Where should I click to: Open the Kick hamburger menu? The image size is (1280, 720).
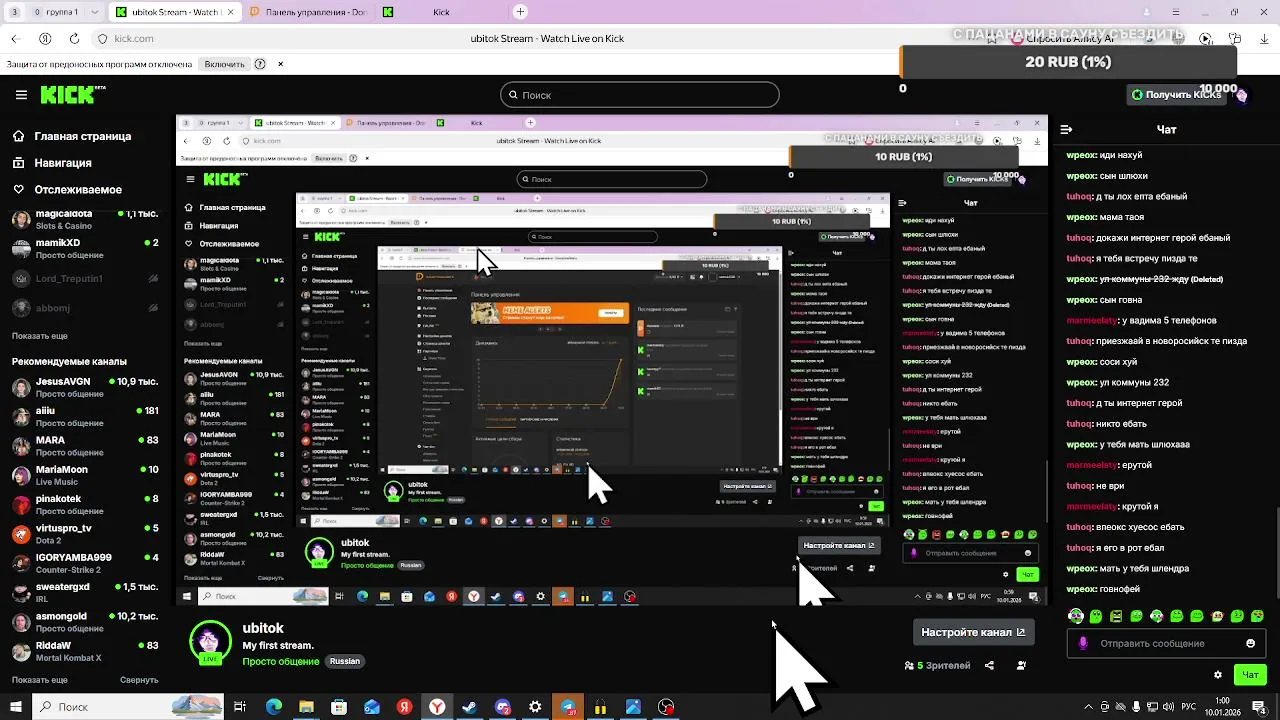[21, 95]
